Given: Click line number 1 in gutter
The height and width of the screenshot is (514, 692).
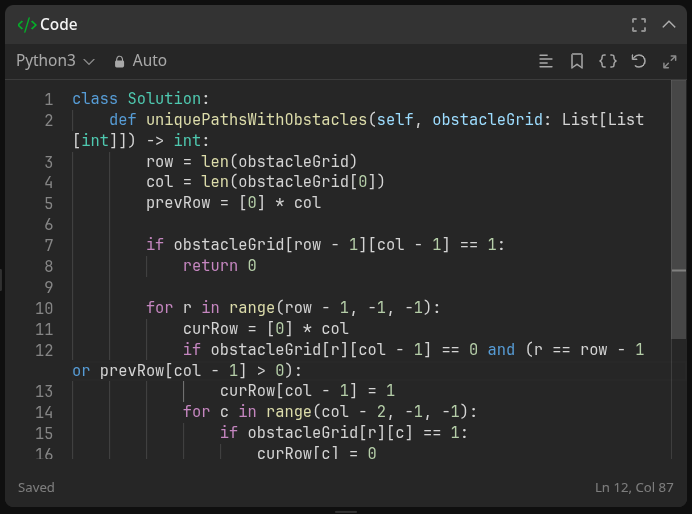Looking at the screenshot, I should [49, 99].
